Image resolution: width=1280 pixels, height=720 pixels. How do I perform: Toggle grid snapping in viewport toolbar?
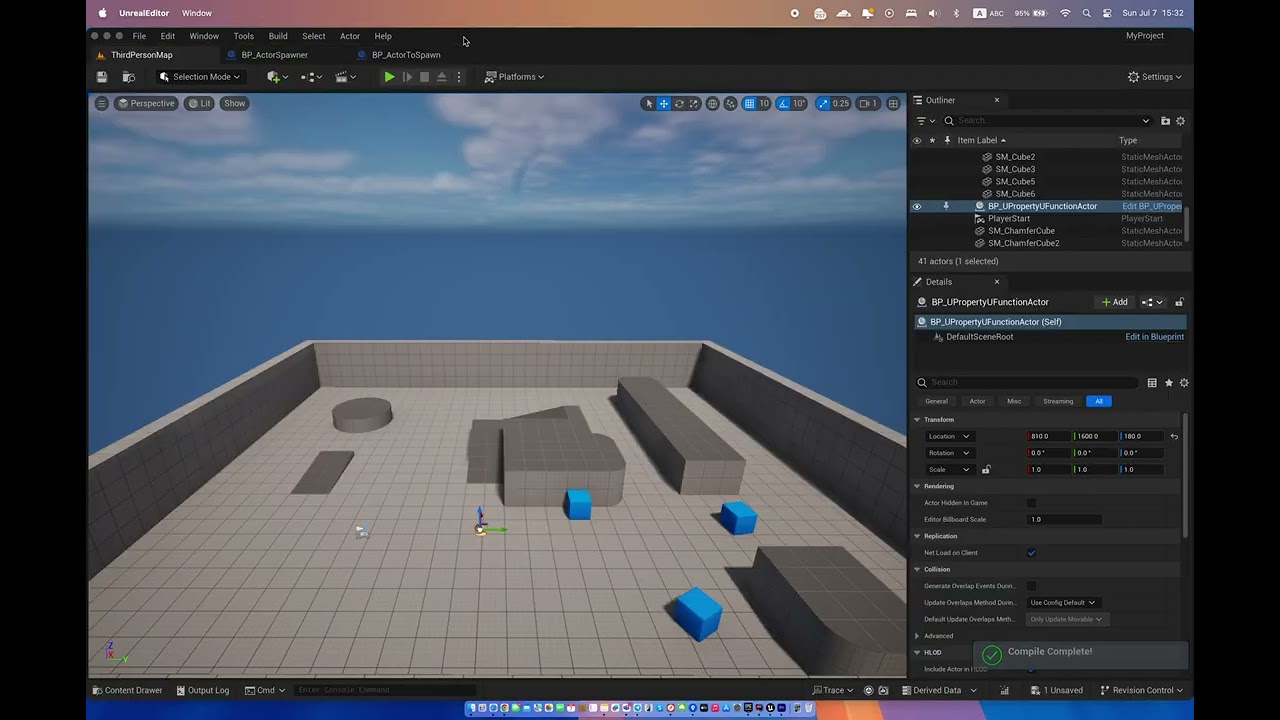(749, 103)
